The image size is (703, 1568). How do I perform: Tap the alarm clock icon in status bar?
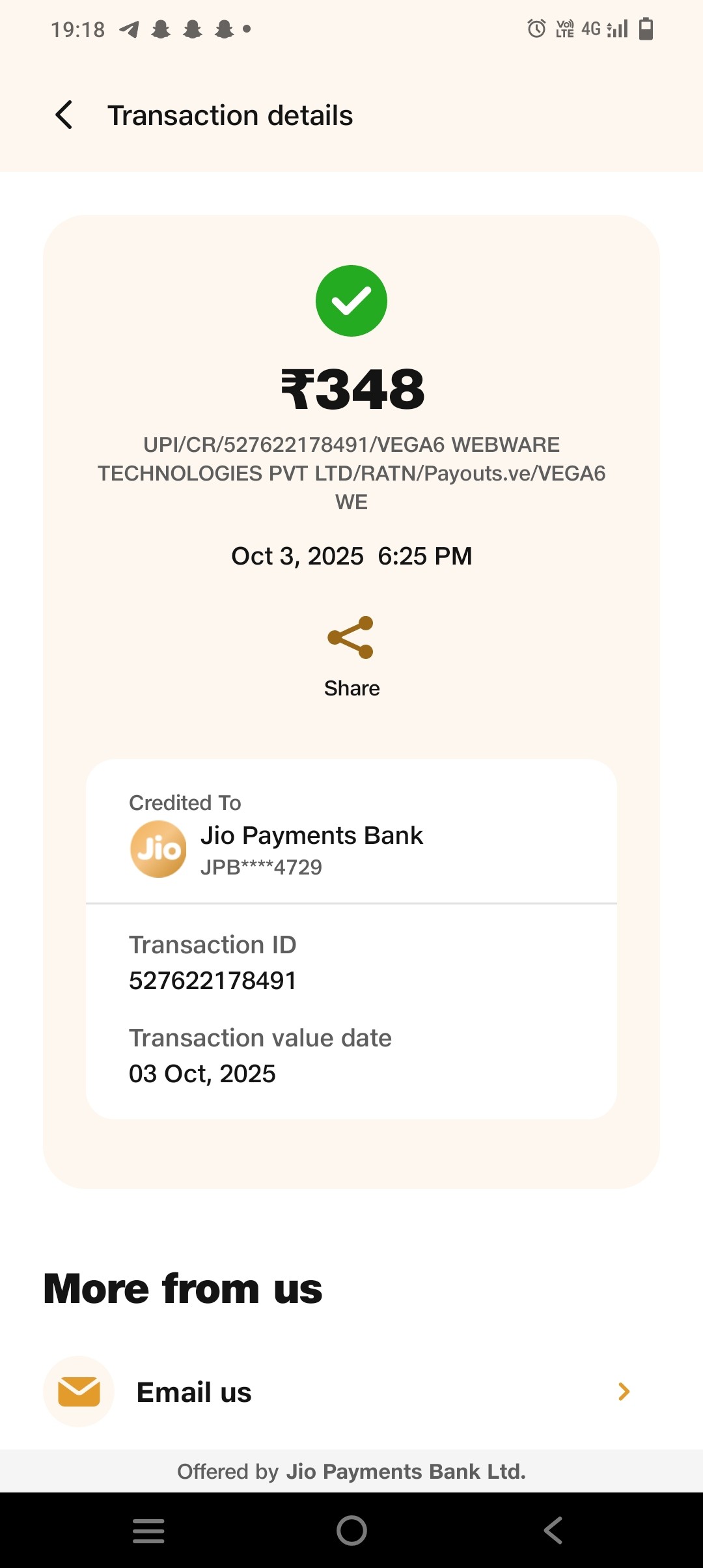tap(536, 29)
